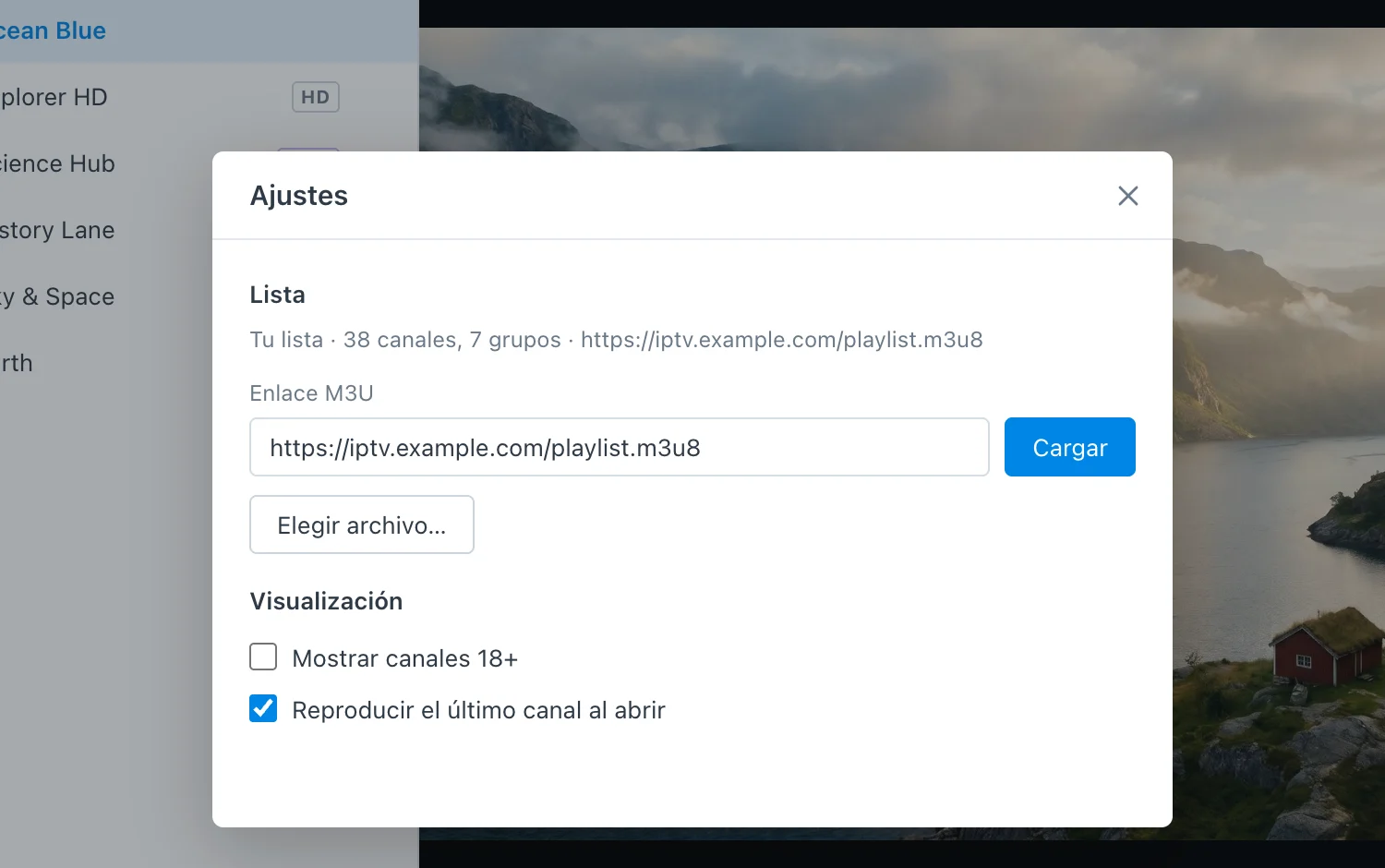Uncheck Reproducir el último canal al abrir
This screenshot has height=868, width=1385.
(x=263, y=708)
